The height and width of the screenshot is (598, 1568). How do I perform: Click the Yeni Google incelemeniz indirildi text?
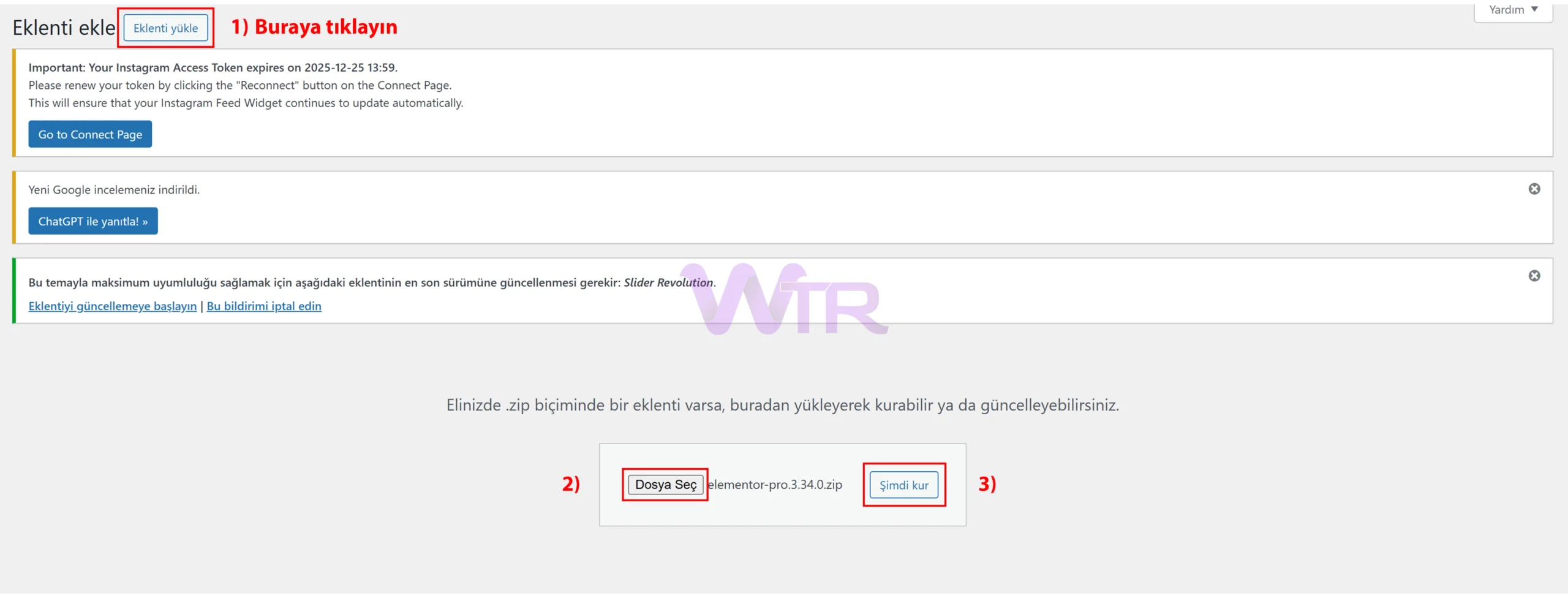coord(114,190)
